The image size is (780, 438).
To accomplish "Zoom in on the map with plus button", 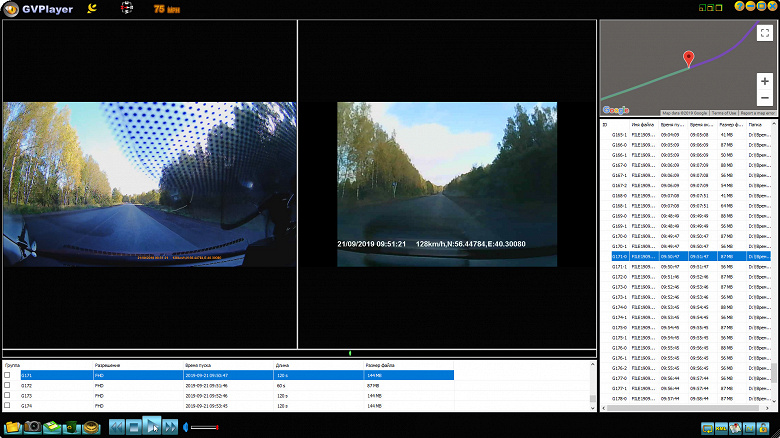I will click(765, 81).
